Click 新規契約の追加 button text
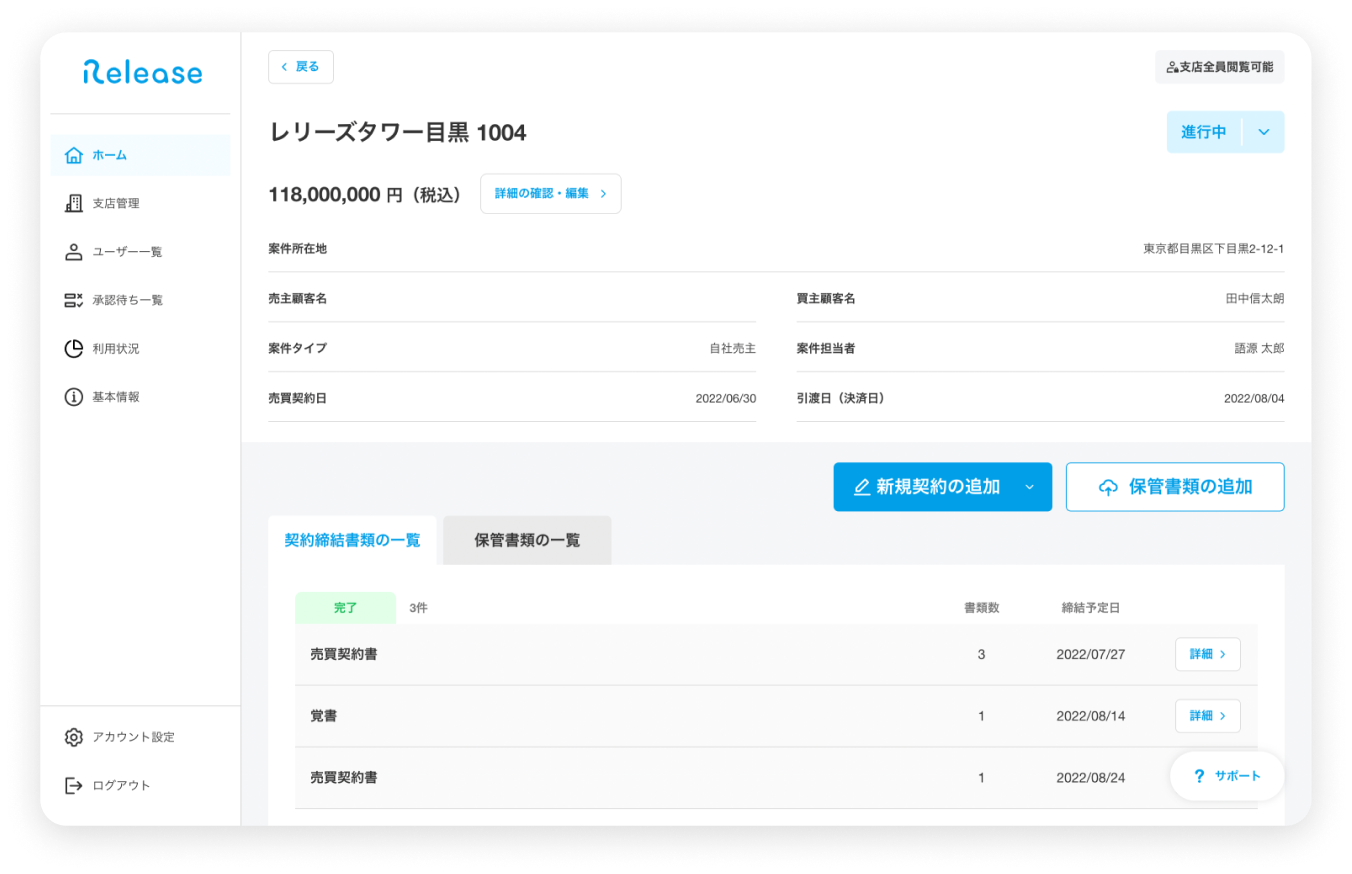1352x874 pixels. [x=938, y=487]
